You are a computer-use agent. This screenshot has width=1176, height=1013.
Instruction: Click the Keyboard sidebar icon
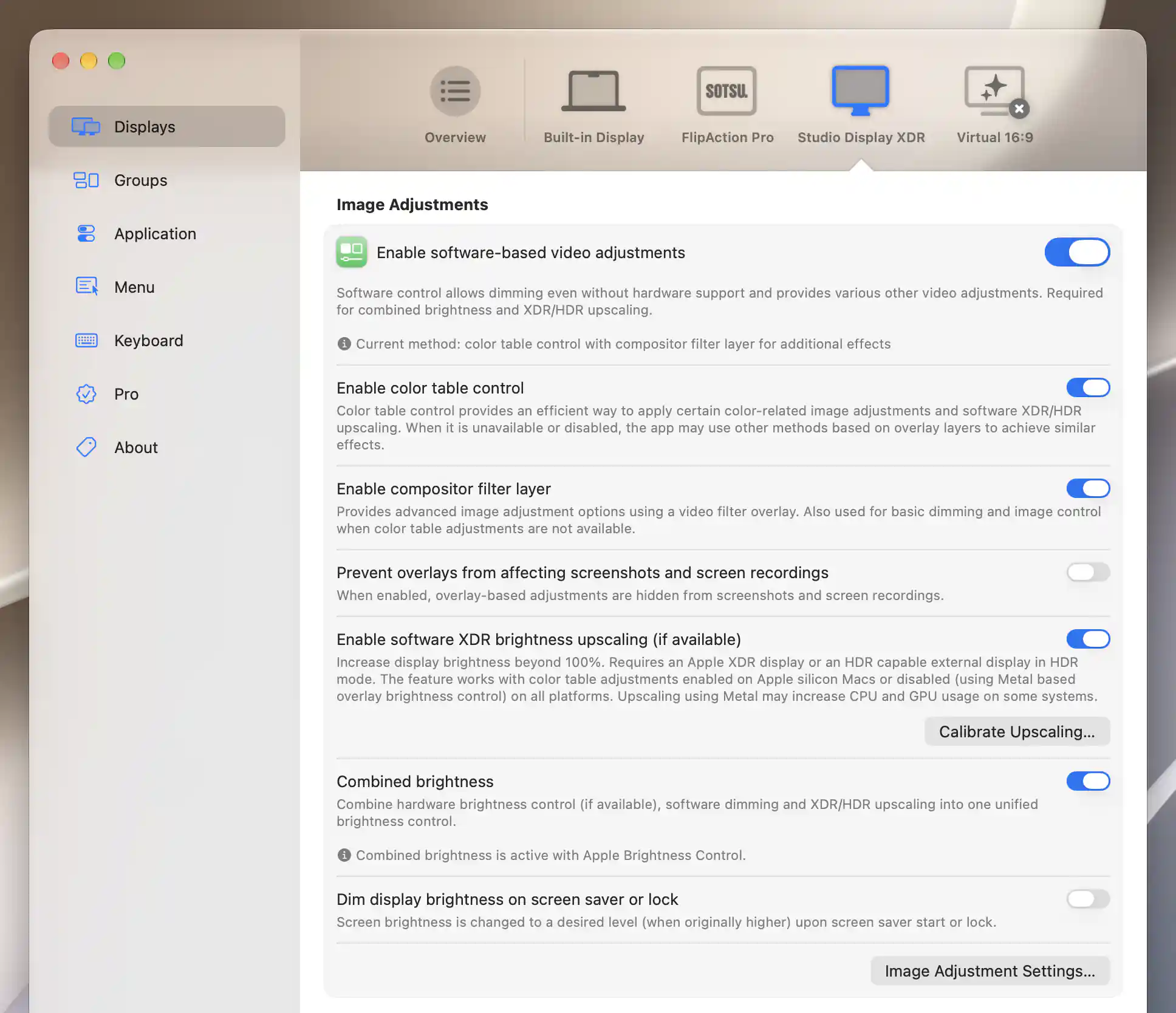pos(86,340)
